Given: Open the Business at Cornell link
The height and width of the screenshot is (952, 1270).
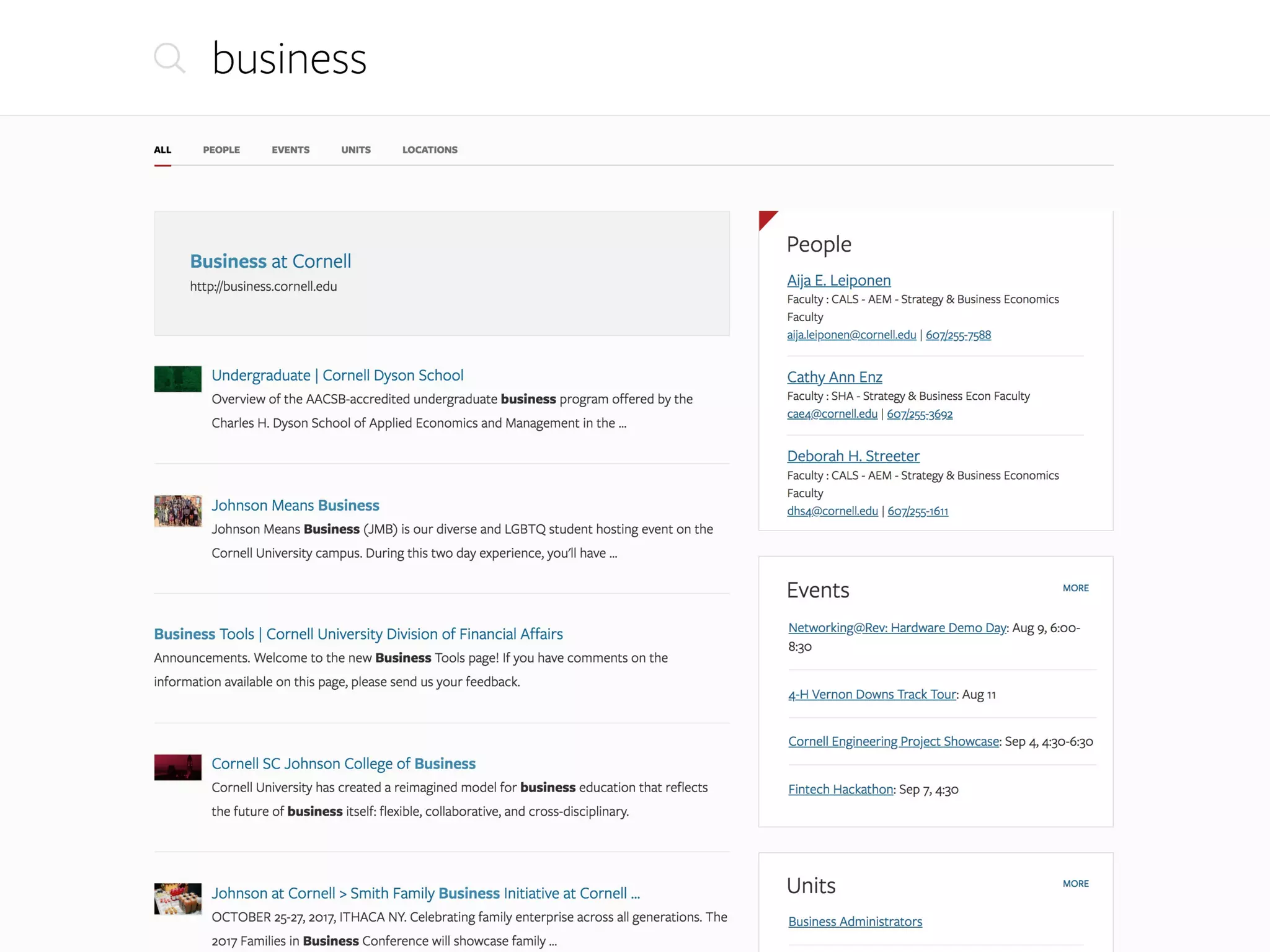Looking at the screenshot, I should tap(270, 261).
